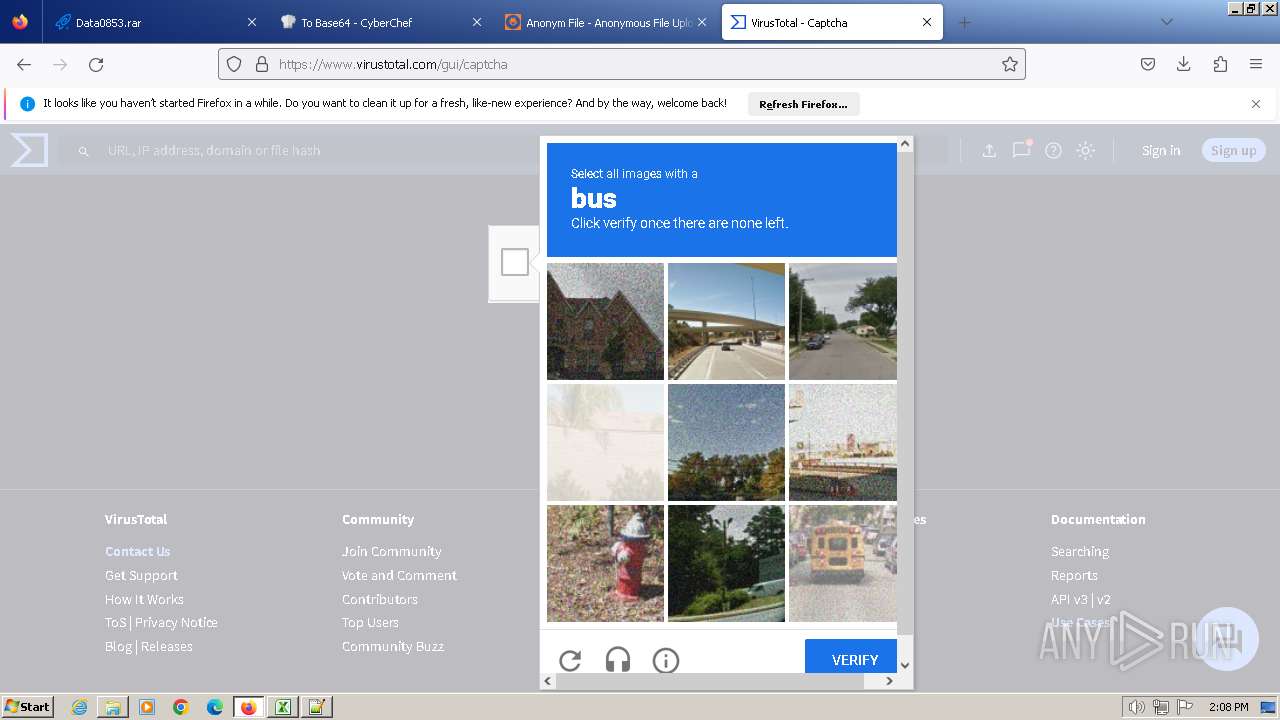Open the Firefox downloads icon

click(1184, 64)
